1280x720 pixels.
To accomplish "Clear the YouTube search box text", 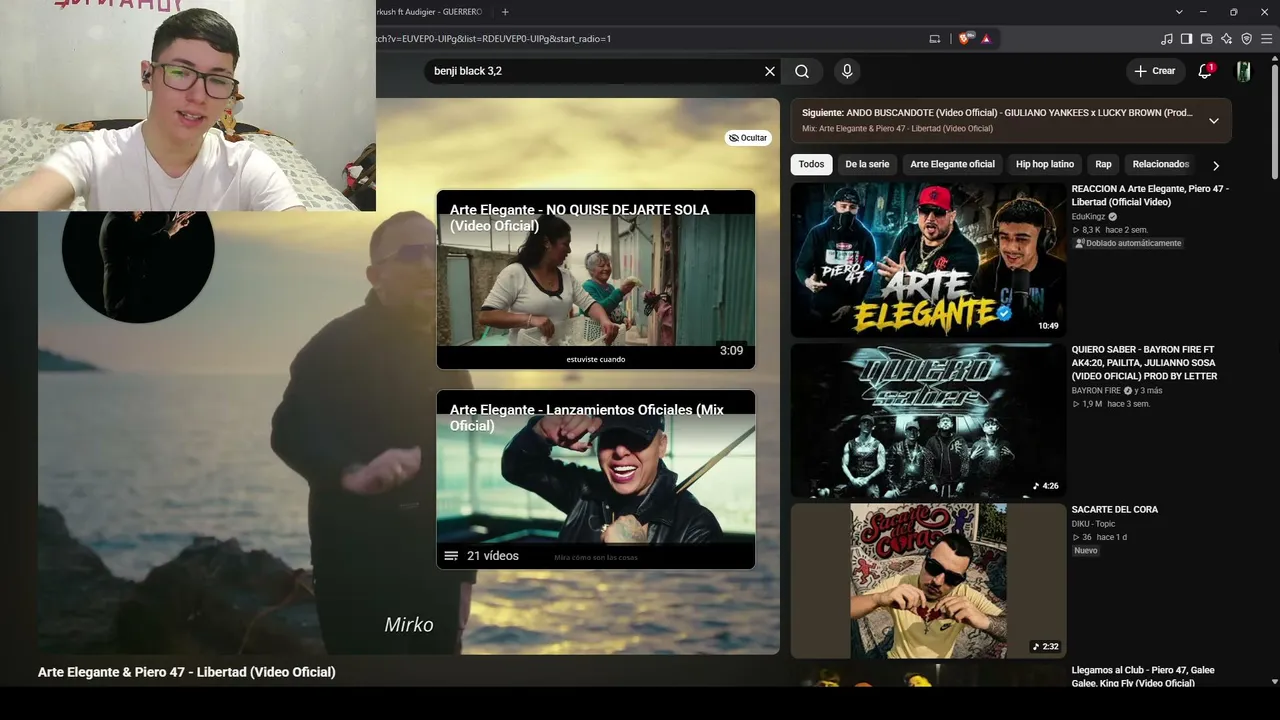I will coord(770,71).
